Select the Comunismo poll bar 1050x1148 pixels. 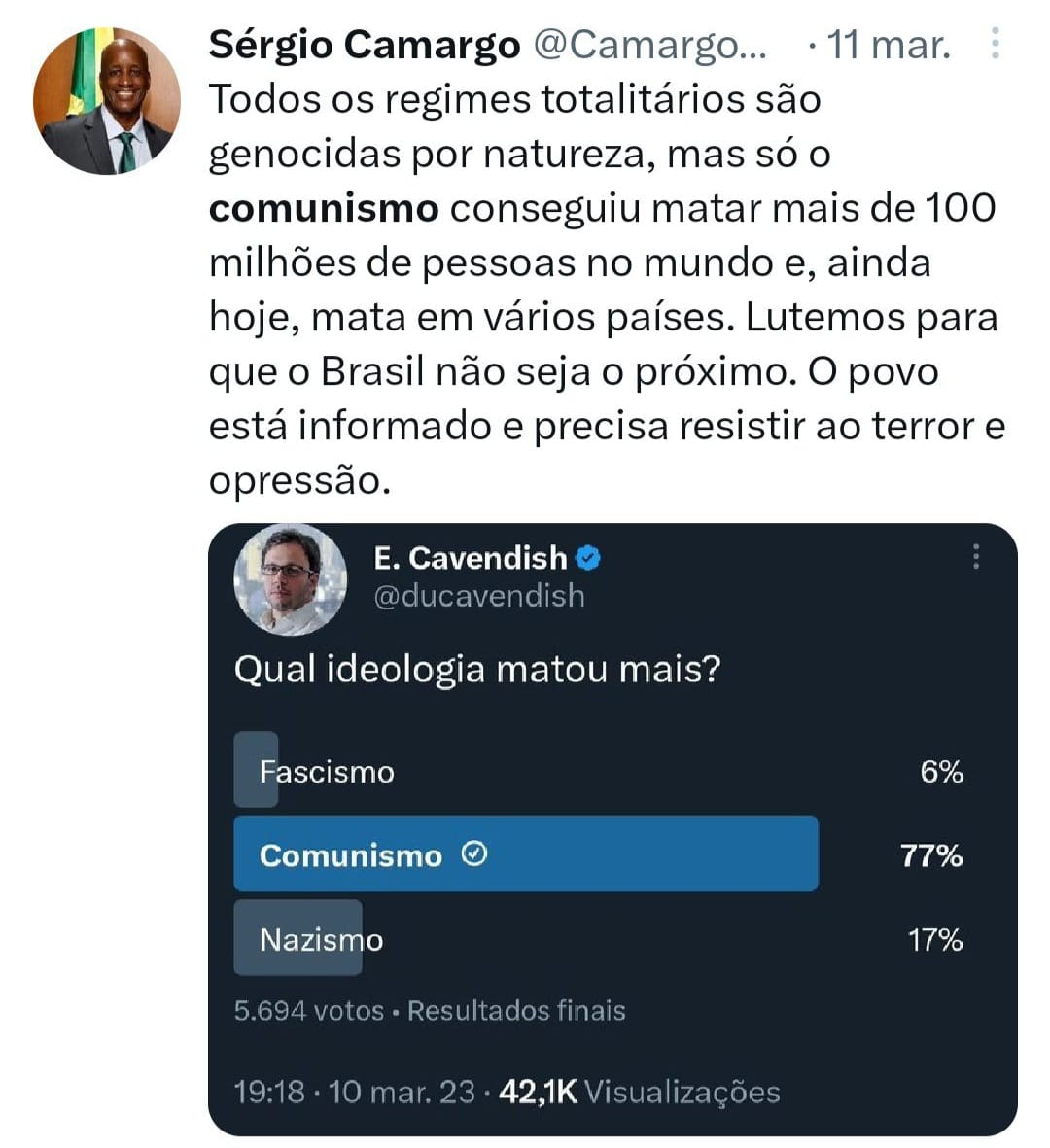point(526,853)
